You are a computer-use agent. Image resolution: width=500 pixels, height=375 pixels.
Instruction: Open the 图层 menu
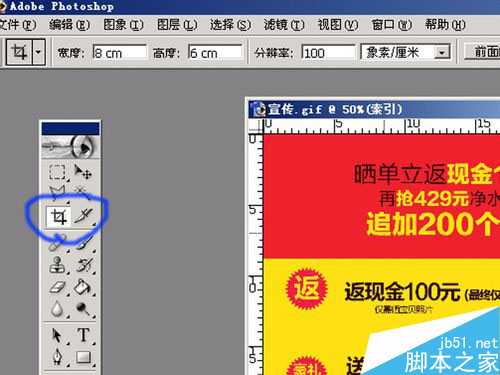point(177,25)
